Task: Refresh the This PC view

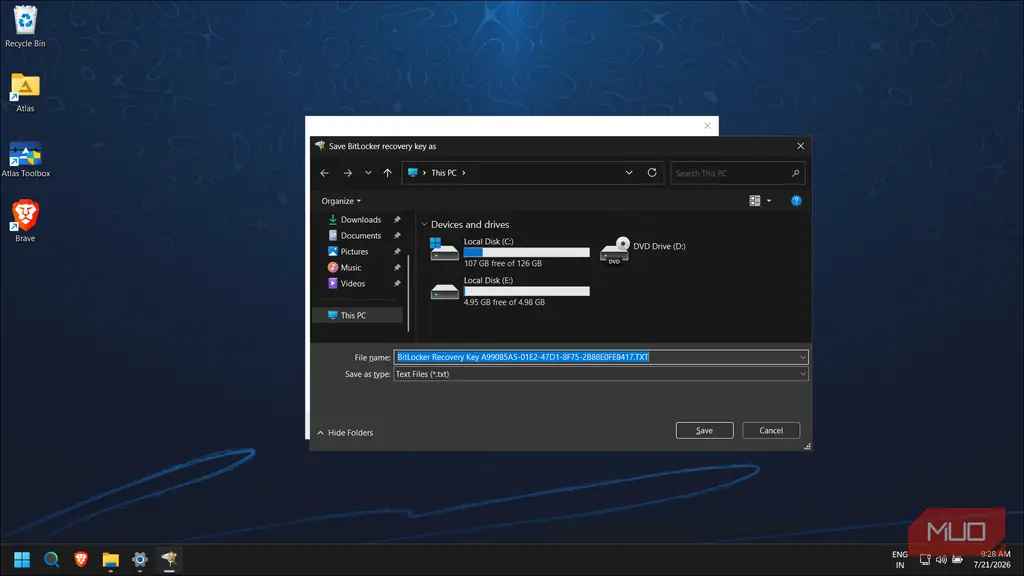Action: pyautogui.click(x=652, y=173)
